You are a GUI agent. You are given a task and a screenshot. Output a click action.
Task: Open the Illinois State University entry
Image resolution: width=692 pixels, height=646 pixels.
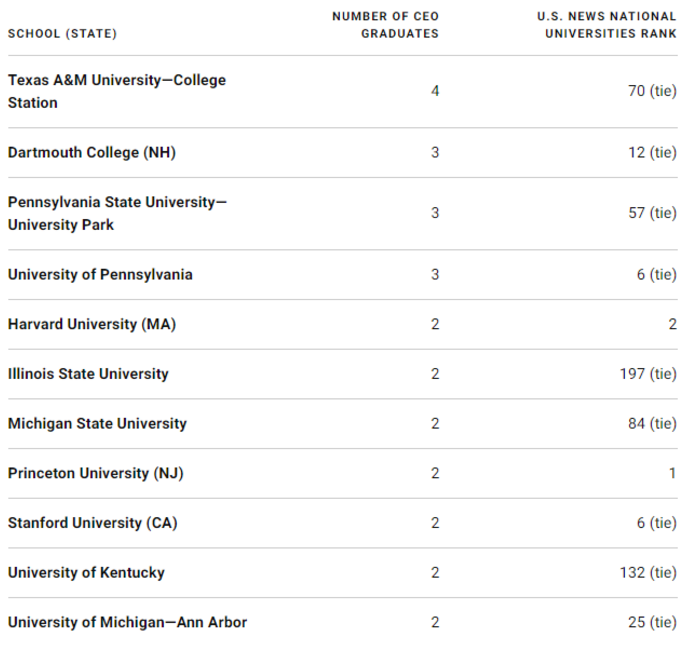pyautogui.click(x=88, y=374)
